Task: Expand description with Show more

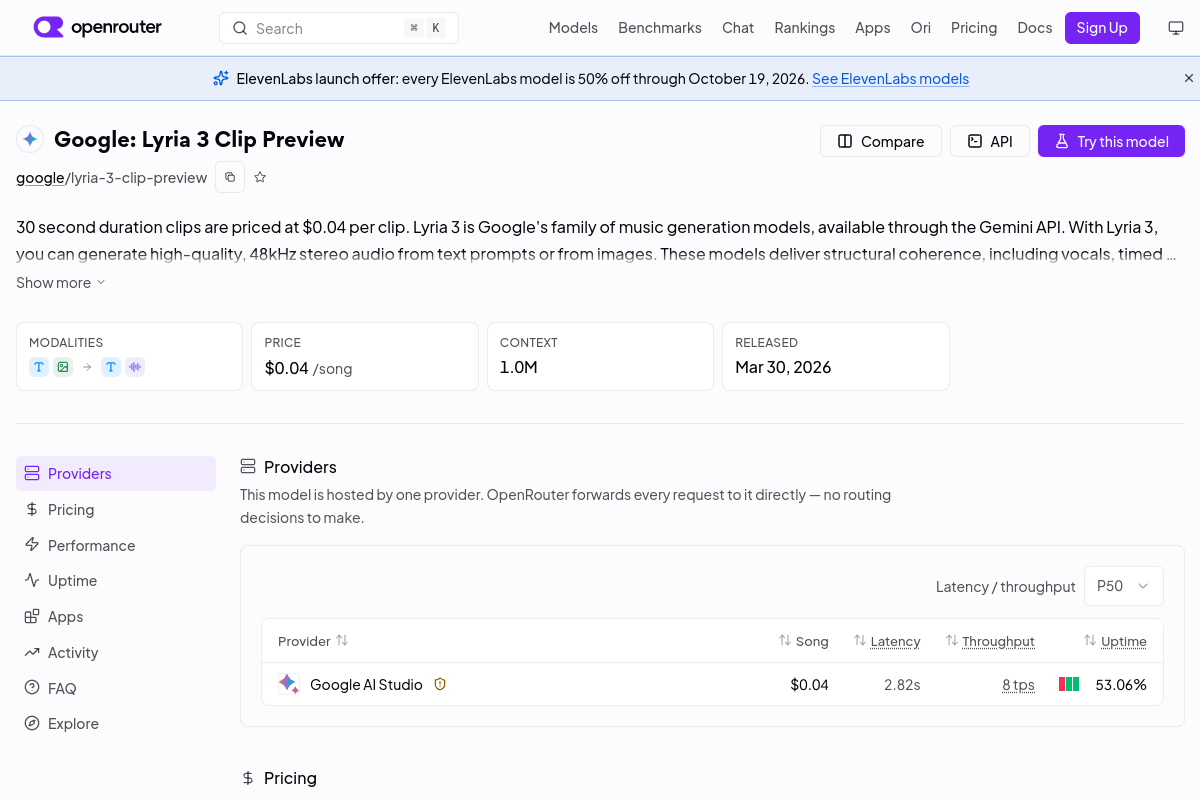Action: tap(61, 283)
